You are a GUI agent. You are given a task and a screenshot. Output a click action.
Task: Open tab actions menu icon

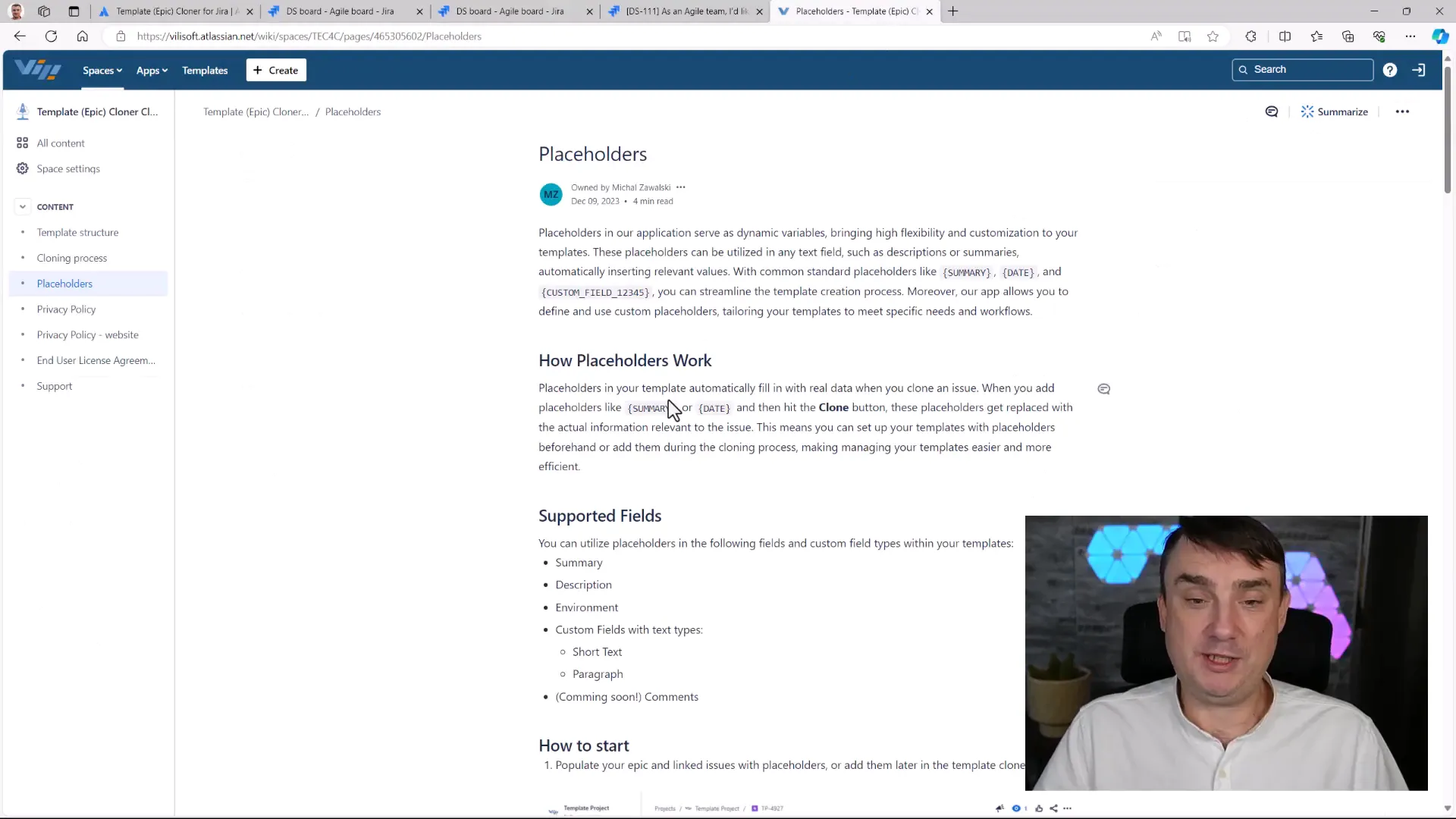(74, 11)
